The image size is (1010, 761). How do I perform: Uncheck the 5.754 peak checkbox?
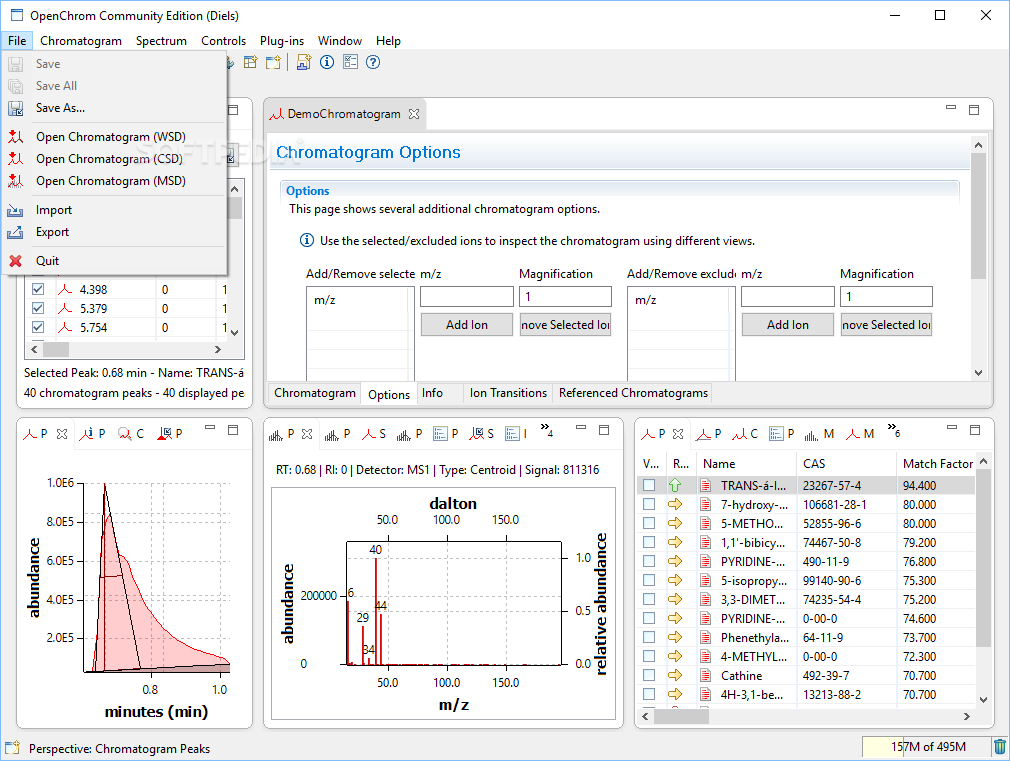(38, 327)
